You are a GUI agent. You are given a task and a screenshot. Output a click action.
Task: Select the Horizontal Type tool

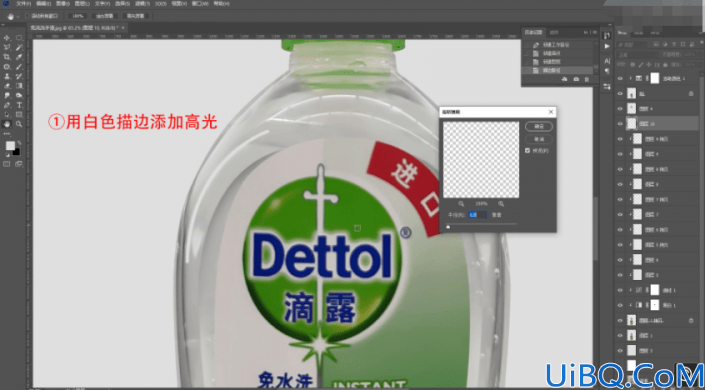pos(19,104)
